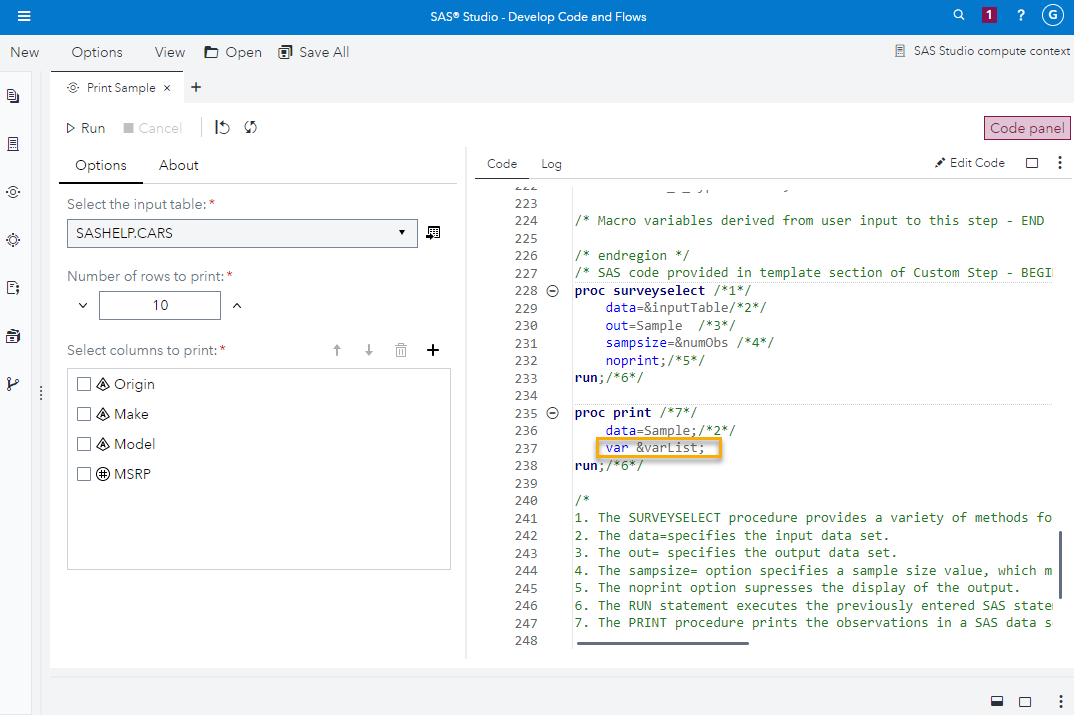Delete selected column using the trash icon
The image size is (1074, 715).
pyautogui.click(x=401, y=350)
